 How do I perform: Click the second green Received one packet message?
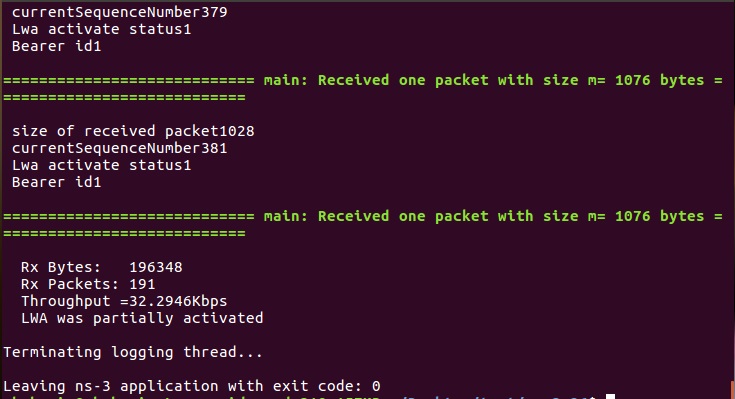(x=362, y=216)
